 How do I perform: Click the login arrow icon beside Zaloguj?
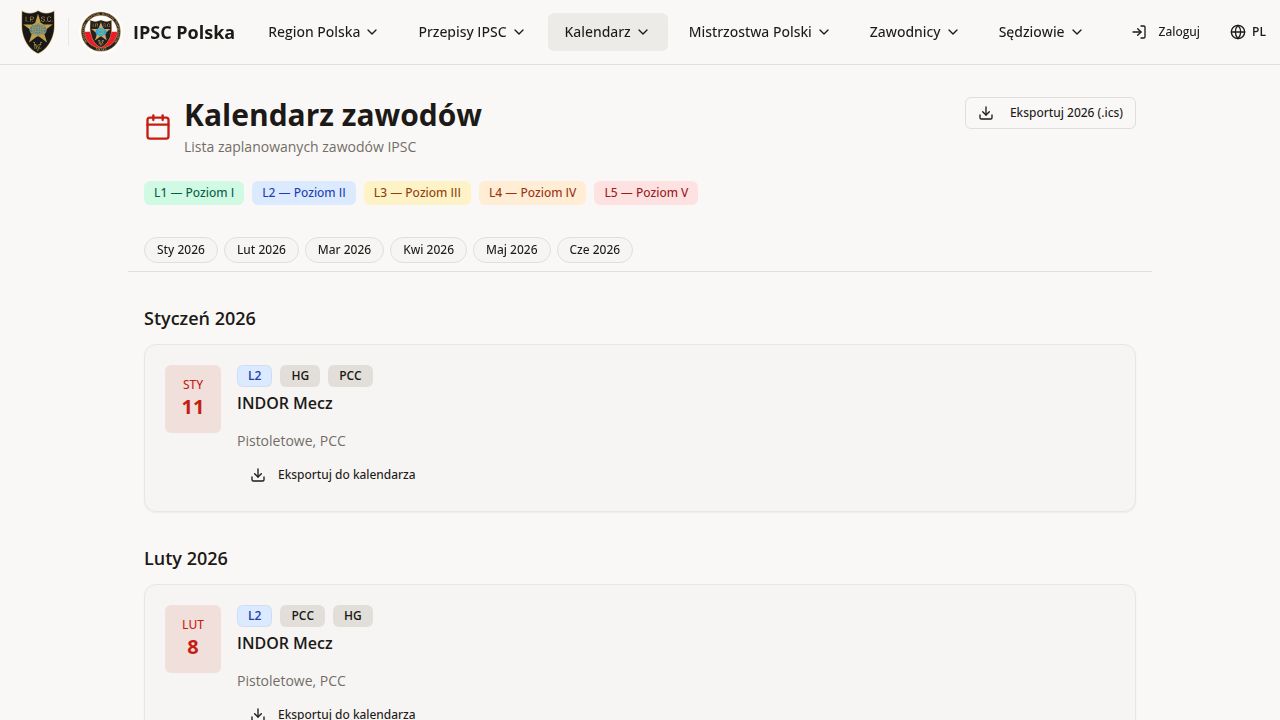1139,32
